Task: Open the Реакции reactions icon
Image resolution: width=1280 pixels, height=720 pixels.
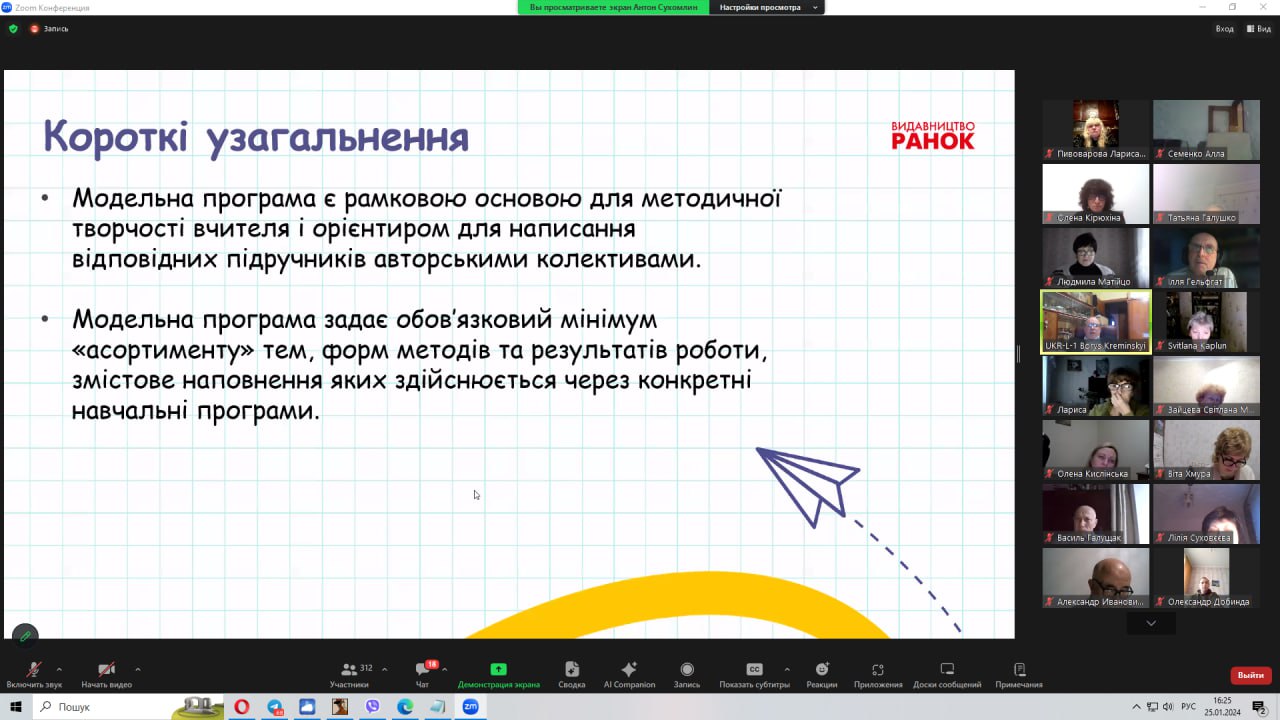Action: [x=821, y=670]
